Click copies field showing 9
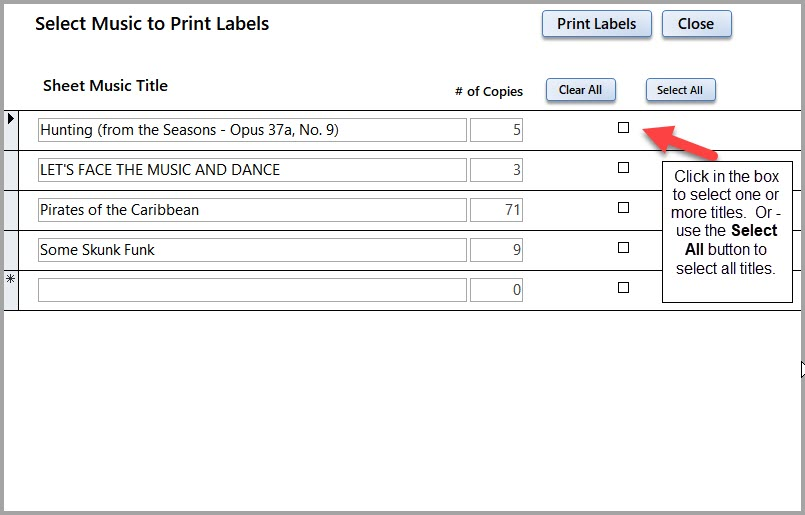The width and height of the screenshot is (805, 515). point(496,250)
